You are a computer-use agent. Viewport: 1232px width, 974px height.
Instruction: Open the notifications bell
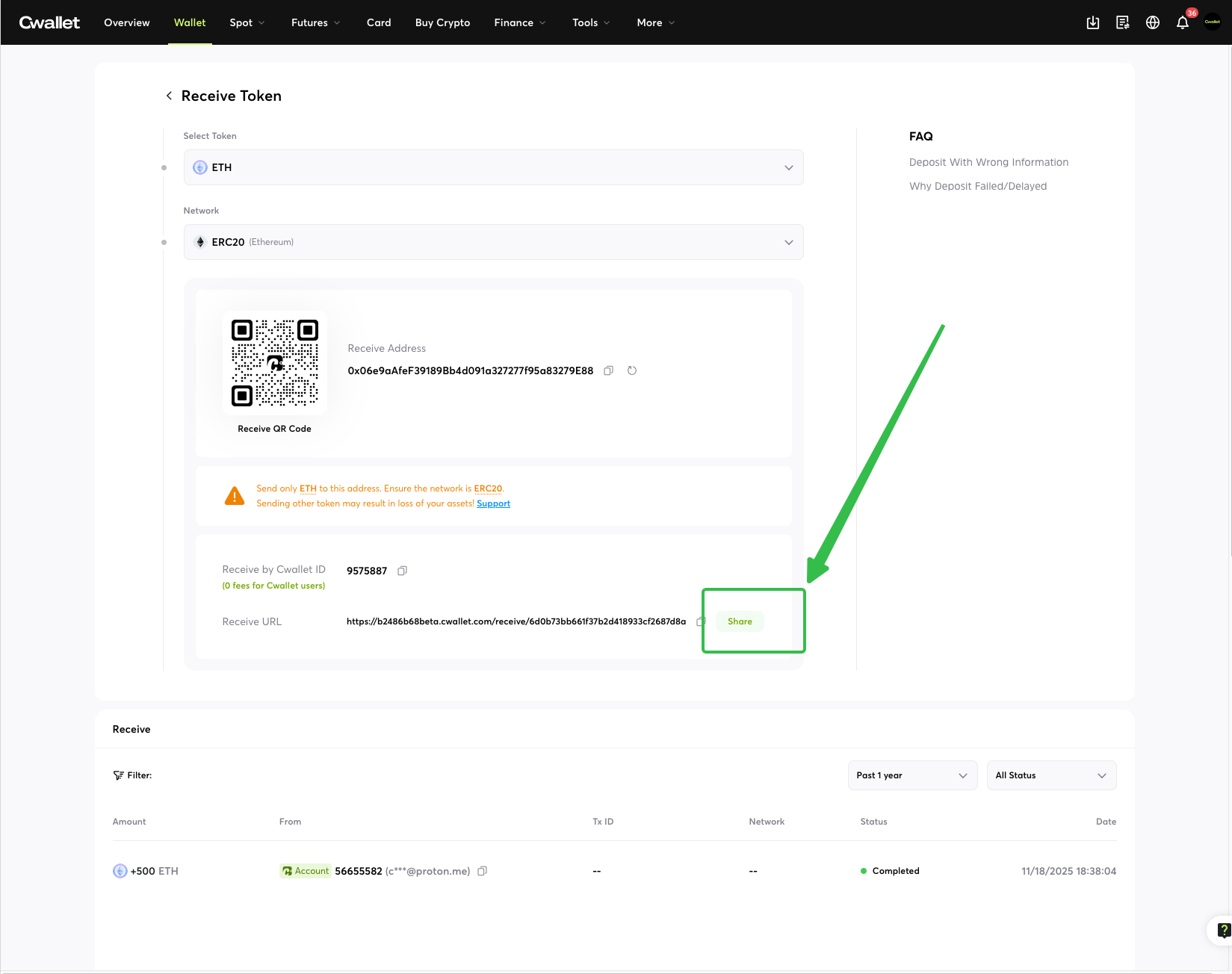(x=1183, y=22)
